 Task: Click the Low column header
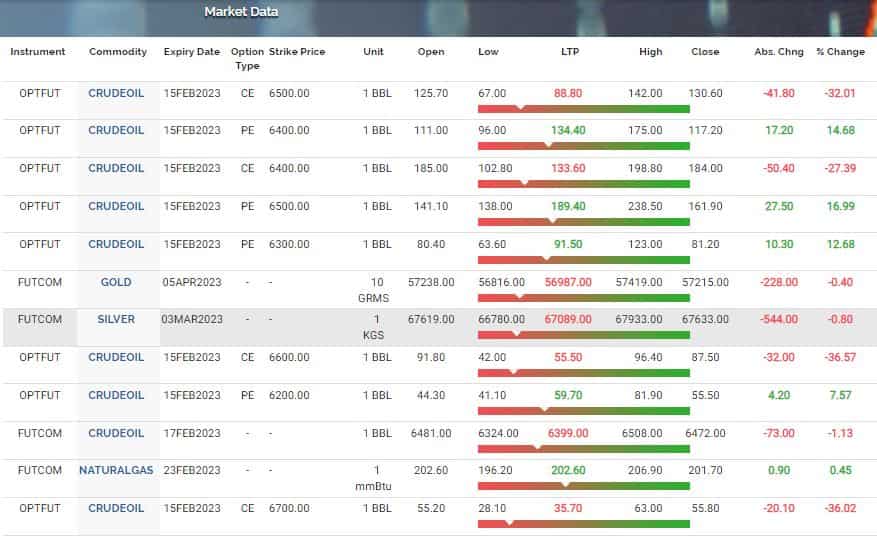(488, 51)
